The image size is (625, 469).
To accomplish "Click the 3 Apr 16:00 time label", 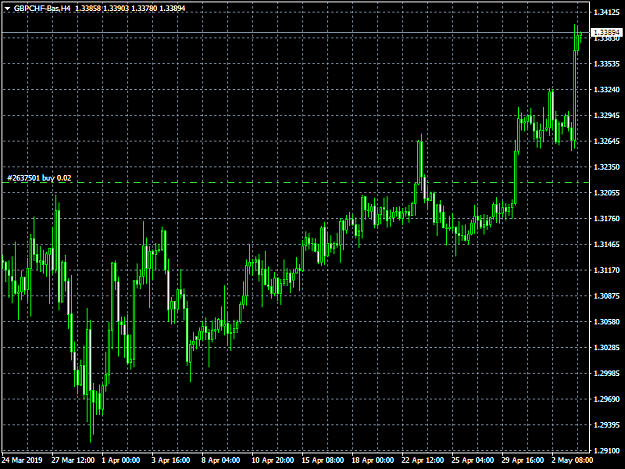I will 171,460.
